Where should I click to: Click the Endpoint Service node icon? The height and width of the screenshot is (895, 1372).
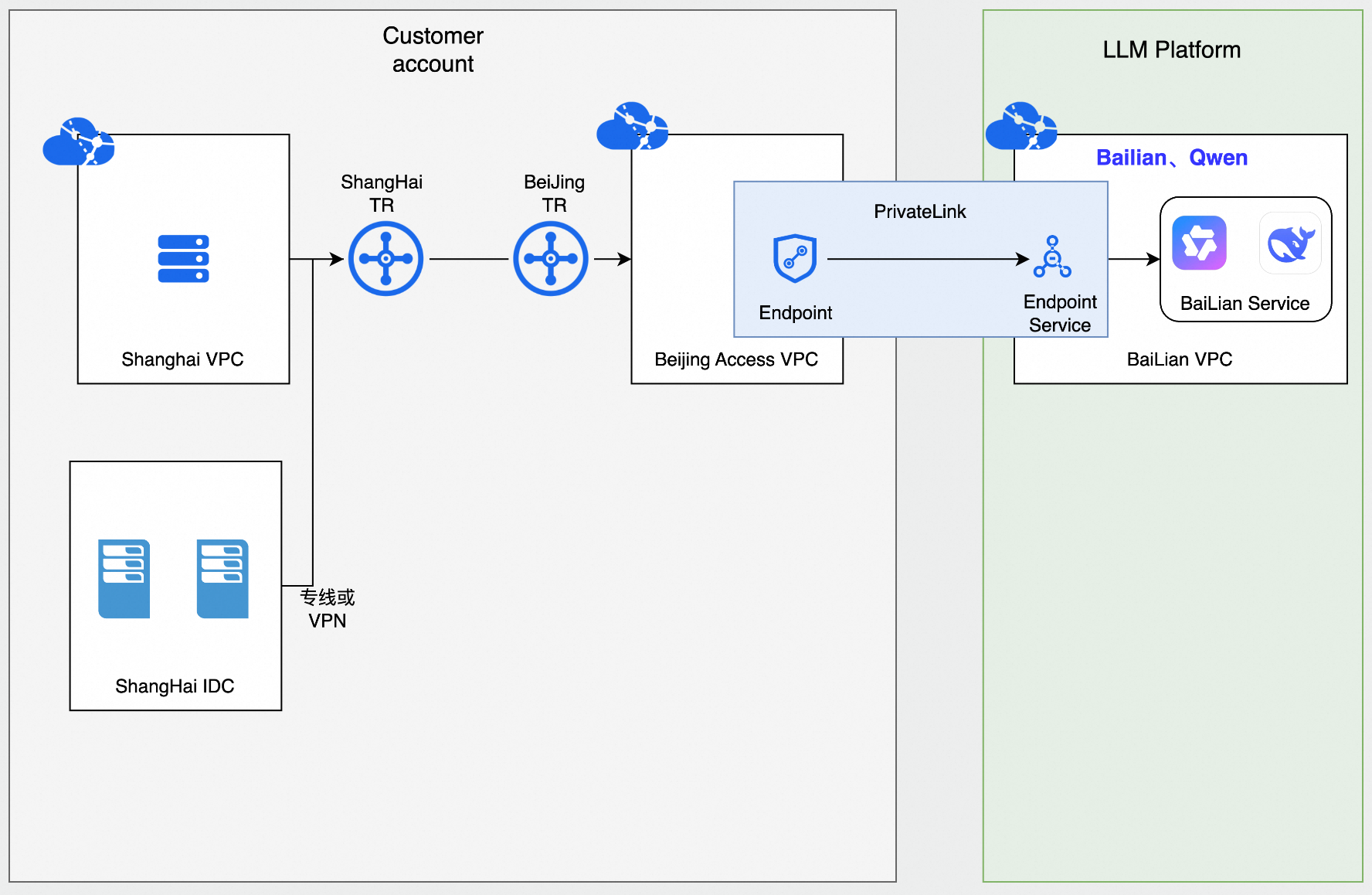(1052, 257)
